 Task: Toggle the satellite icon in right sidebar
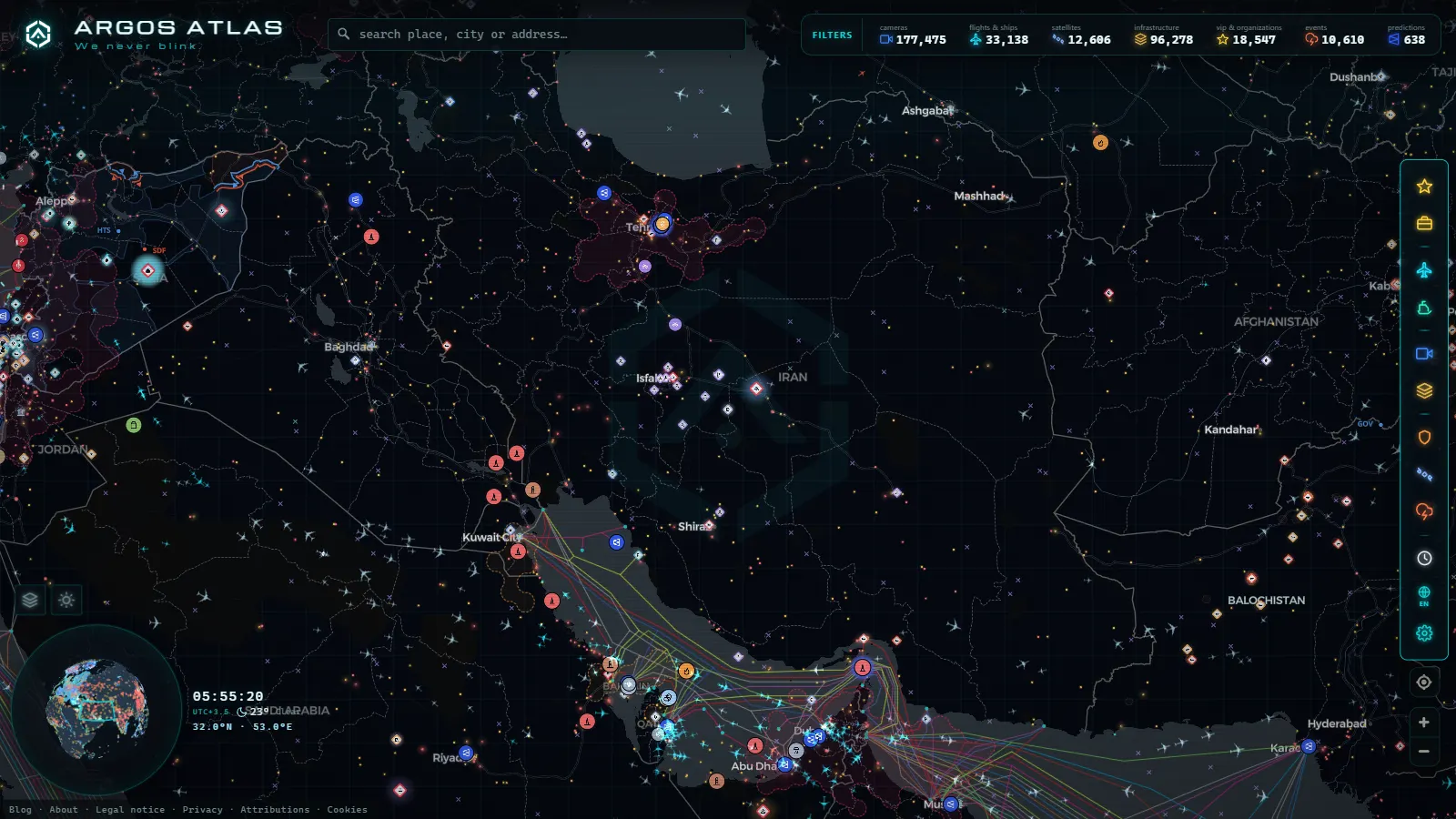(x=1424, y=474)
